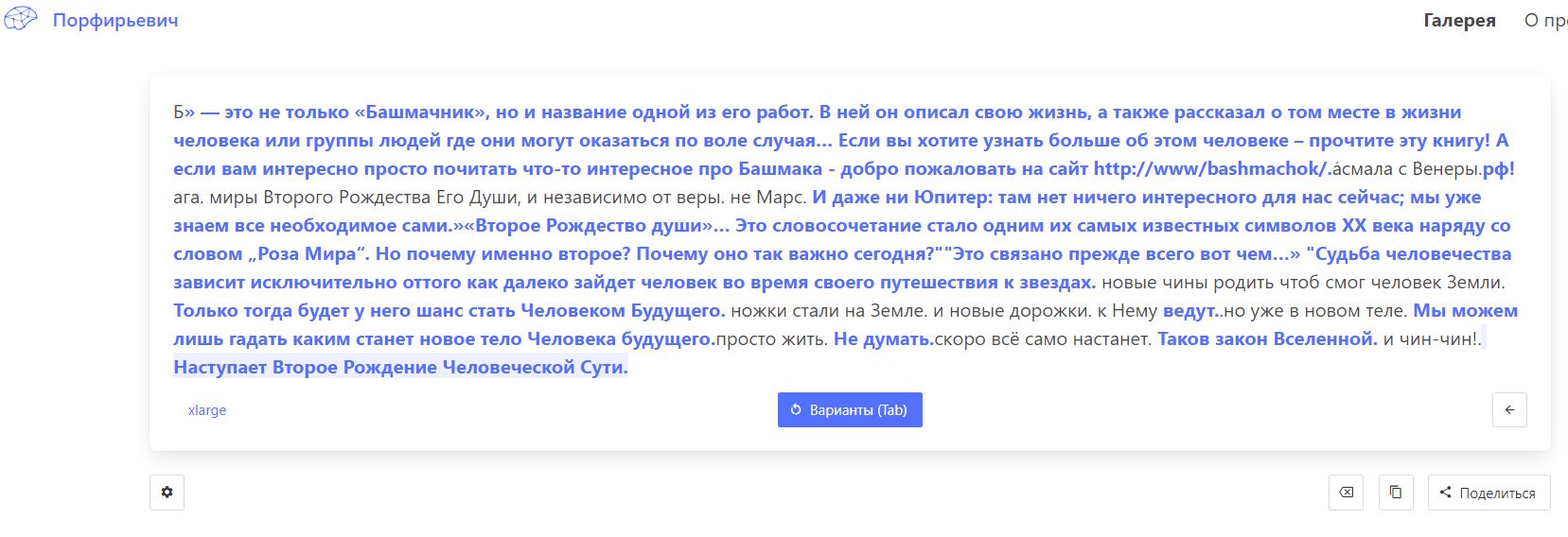Select the xlarge model size label

[x=207, y=410]
